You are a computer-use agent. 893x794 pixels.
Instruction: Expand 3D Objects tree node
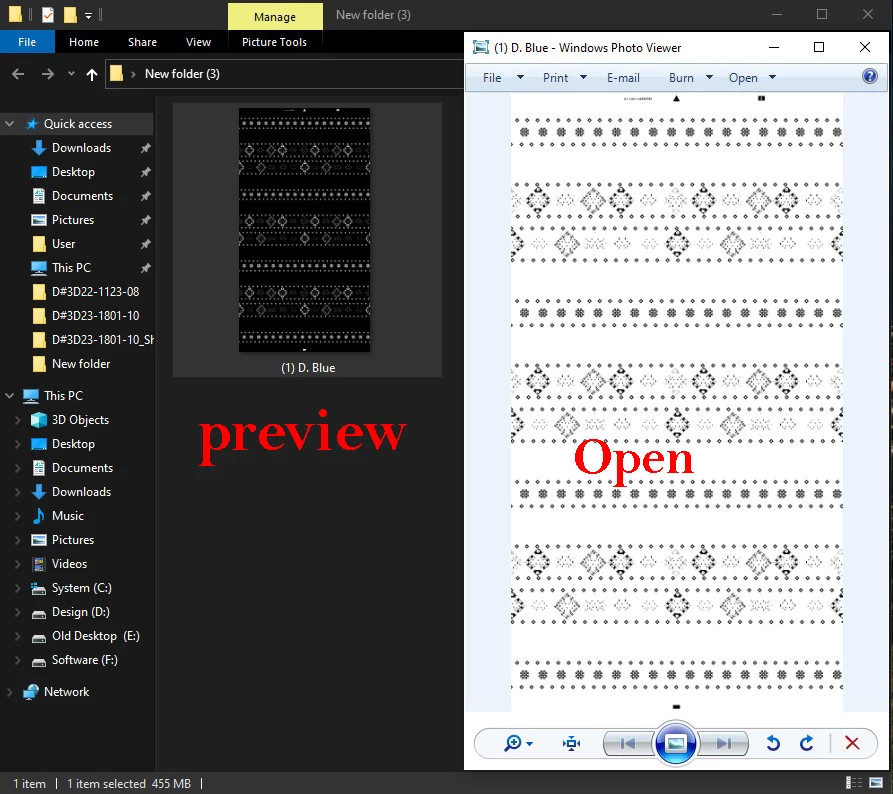tap(17, 420)
